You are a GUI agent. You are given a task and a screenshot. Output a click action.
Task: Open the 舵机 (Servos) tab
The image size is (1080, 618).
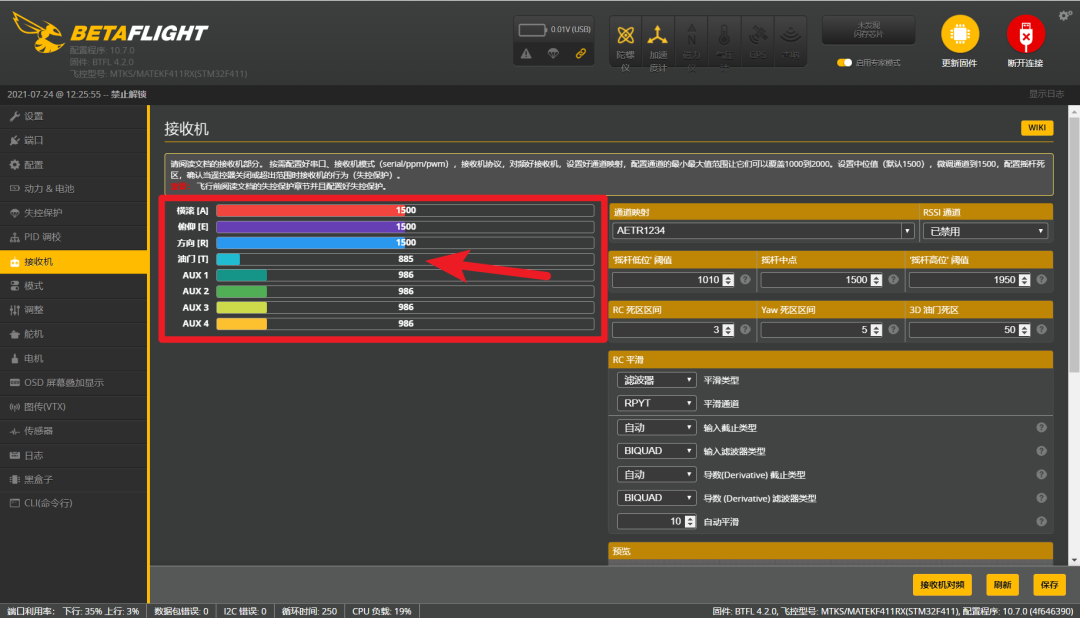[x=73, y=334]
